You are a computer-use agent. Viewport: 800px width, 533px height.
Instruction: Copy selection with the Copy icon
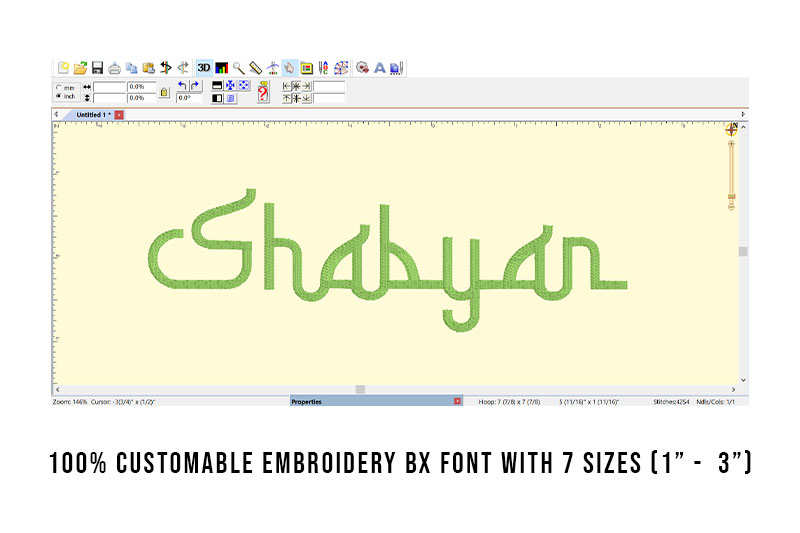[132, 68]
